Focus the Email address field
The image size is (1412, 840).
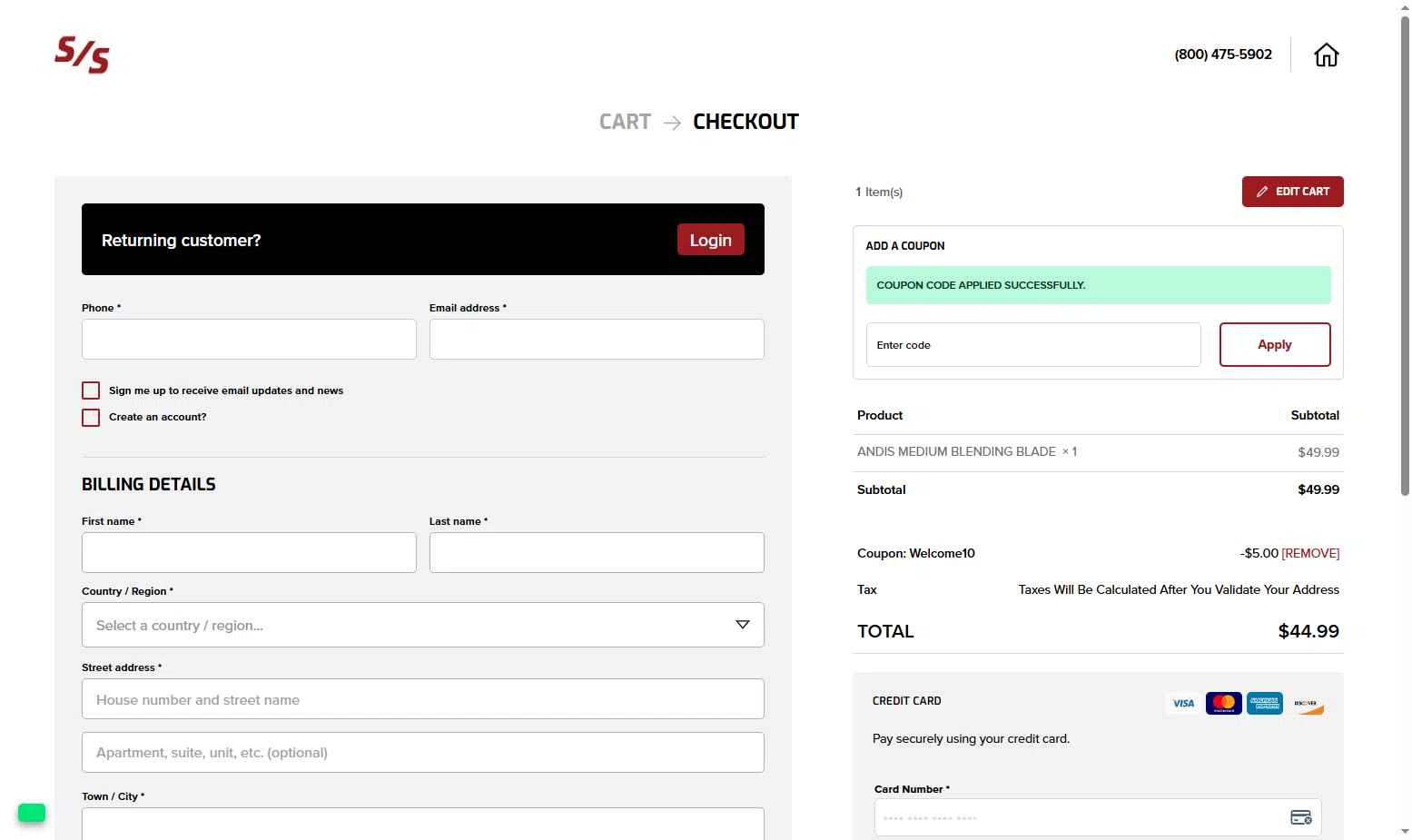[x=597, y=339]
